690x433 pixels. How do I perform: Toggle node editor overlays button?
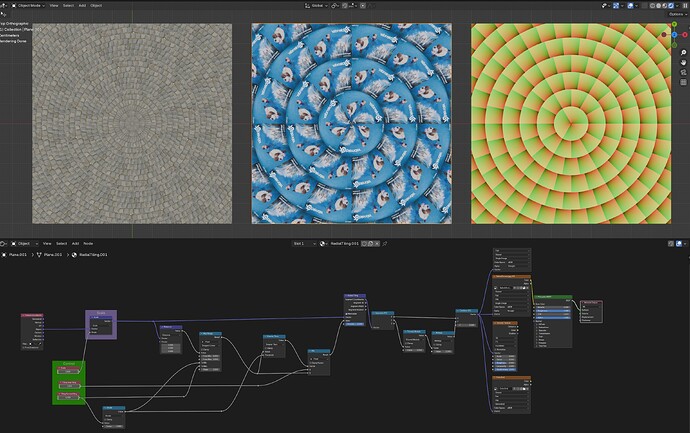(679, 243)
